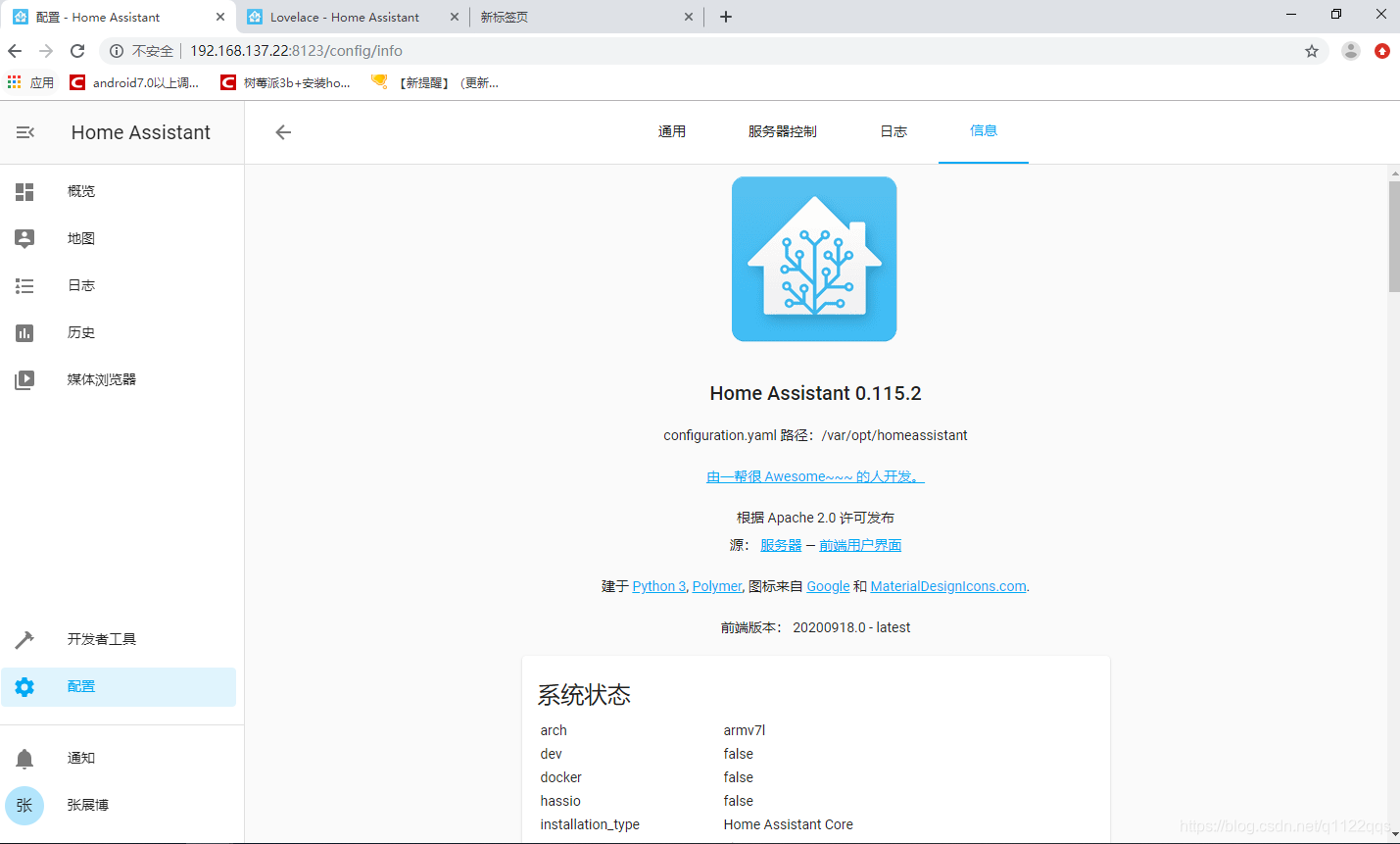This screenshot has height=844, width=1400.
Task: Open the 由一帮很 Awesome~~~ 的人开发 link
Action: [x=815, y=476]
